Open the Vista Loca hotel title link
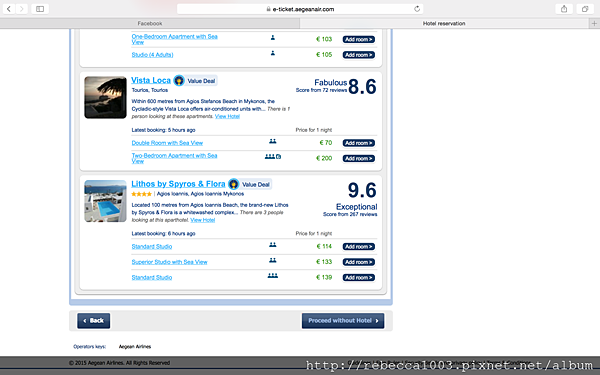The image size is (600, 375). [151, 80]
